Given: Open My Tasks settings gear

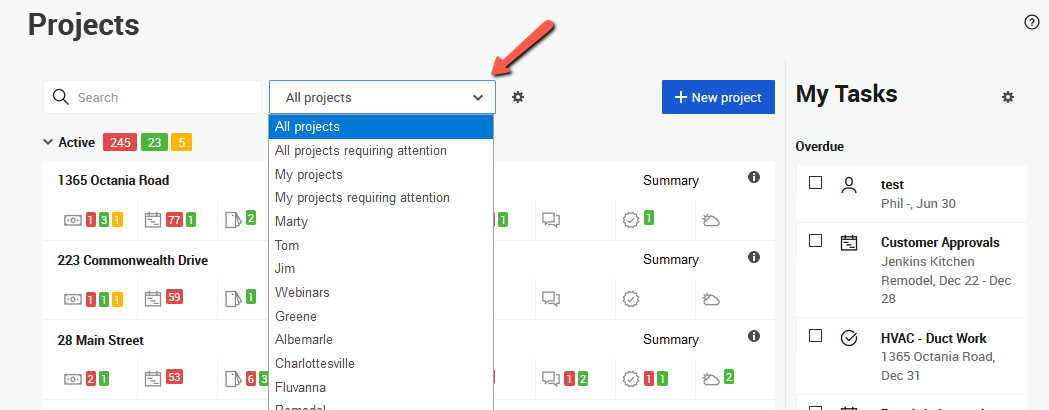Looking at the screenshot, I should (1008, 97).
